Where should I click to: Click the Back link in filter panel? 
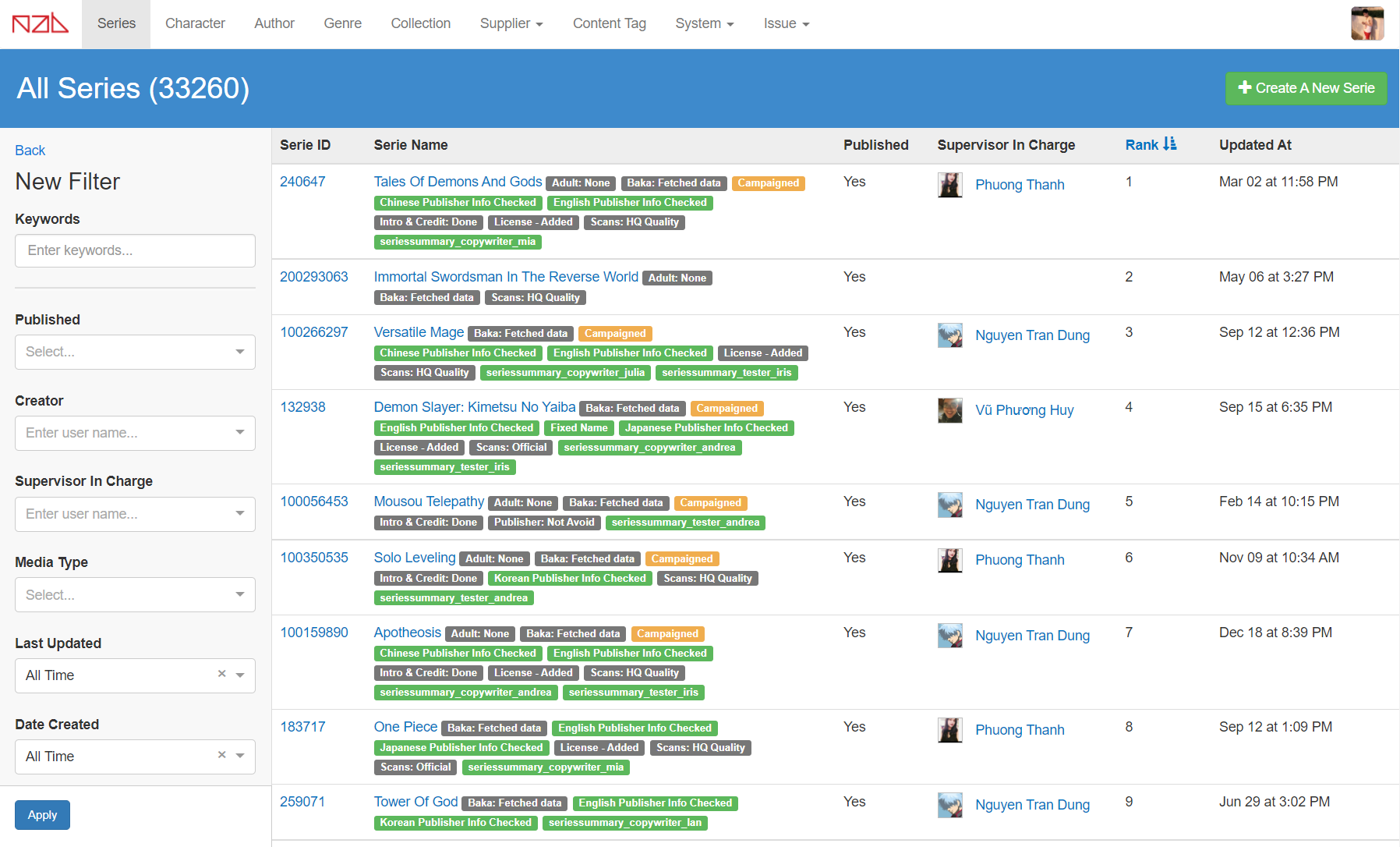[x=30, y=151]
